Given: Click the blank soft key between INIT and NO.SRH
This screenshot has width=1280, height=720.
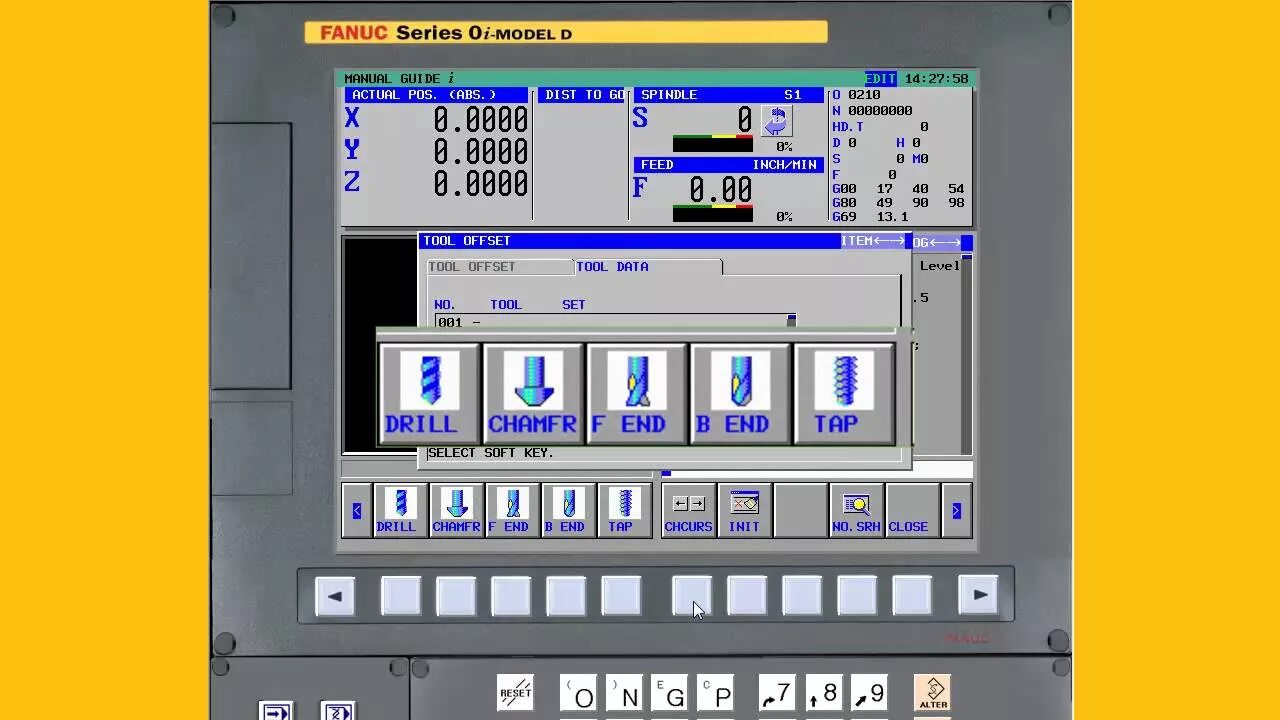Looking at the screenshot, I should click(x=800, y=511).
